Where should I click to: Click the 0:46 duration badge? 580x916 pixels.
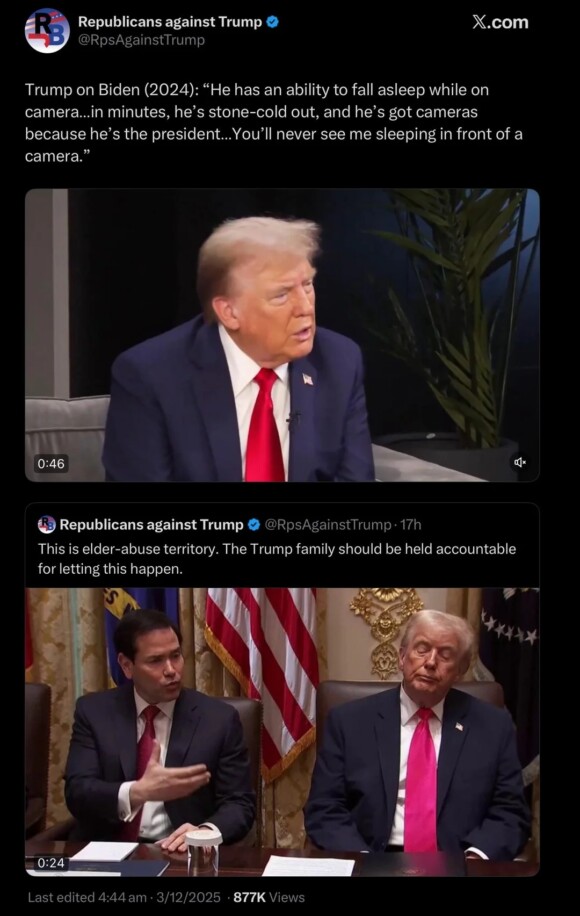tap(51, 463)
